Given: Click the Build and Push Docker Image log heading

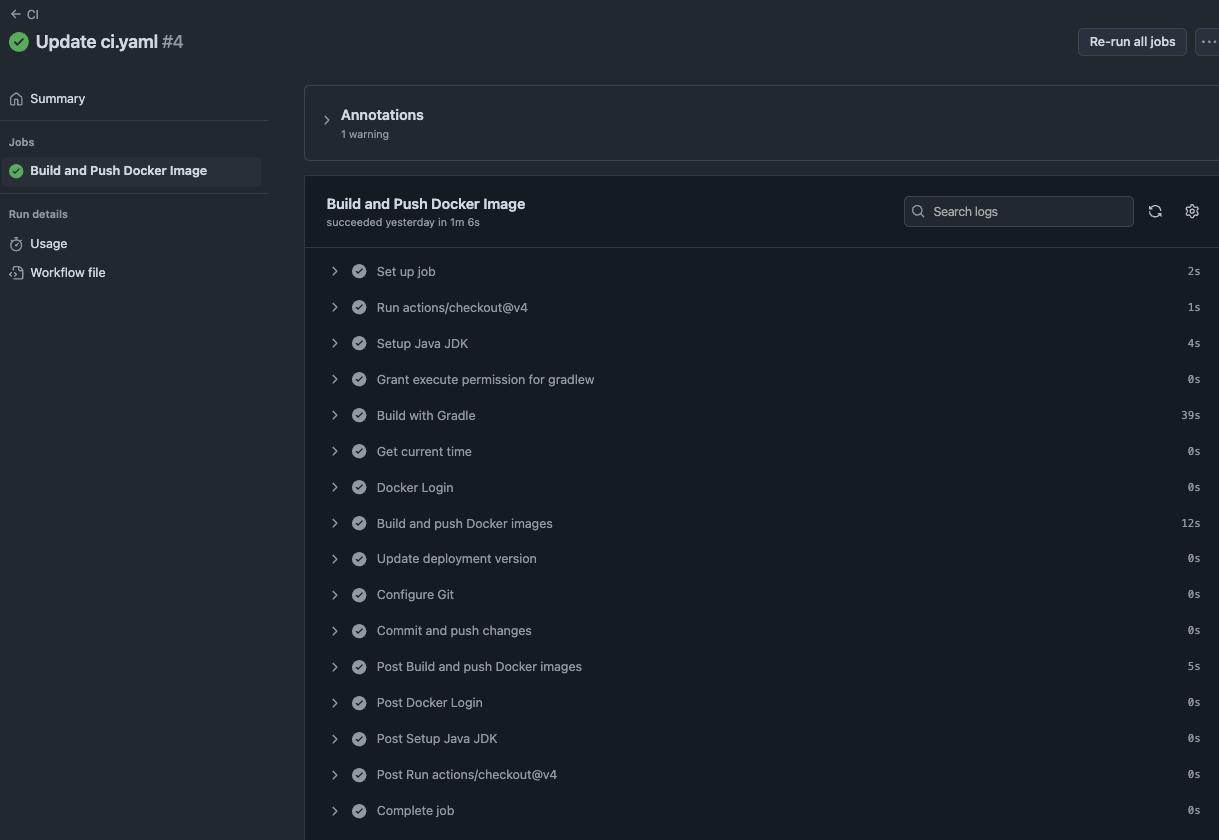Looking at the screenshot, I should click(x=426, y=203).
